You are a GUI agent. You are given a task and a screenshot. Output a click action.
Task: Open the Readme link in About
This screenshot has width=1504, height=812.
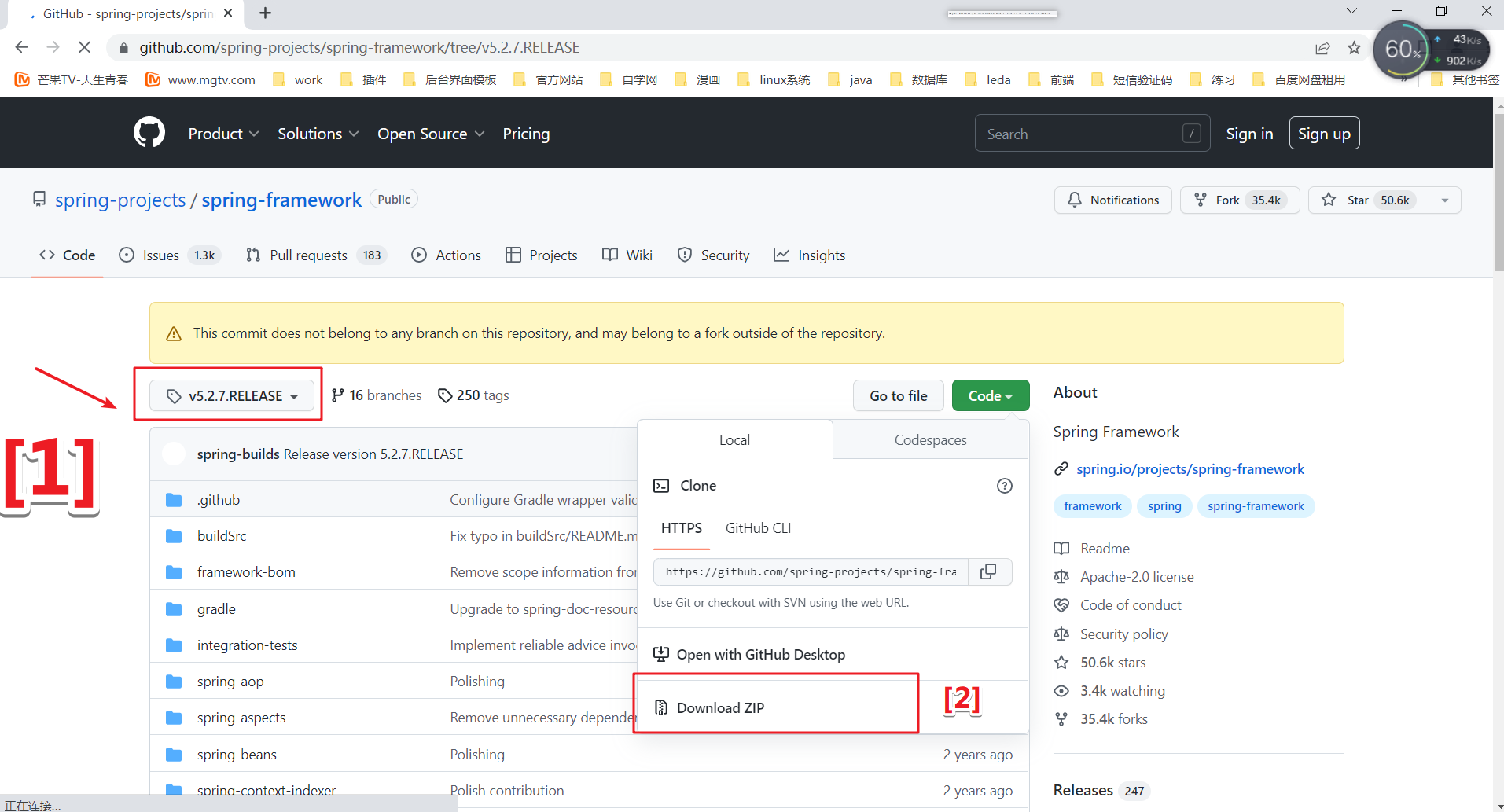(1091, 548)
